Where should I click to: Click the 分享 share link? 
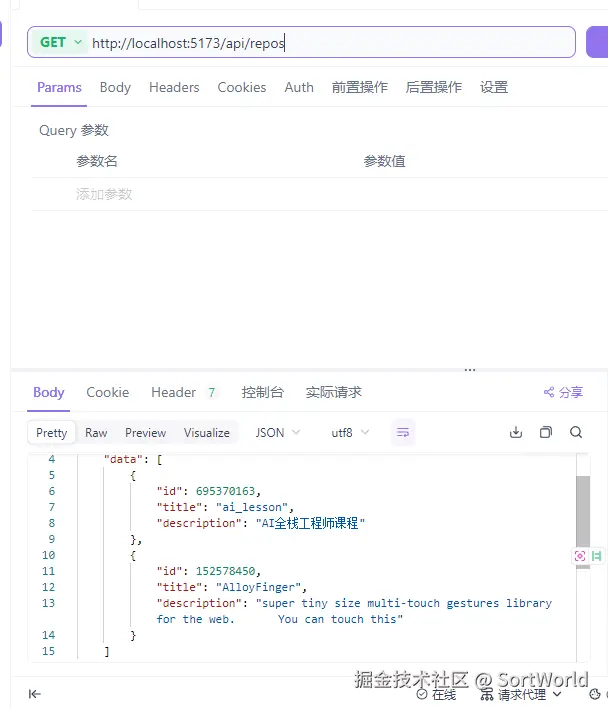(563, 392)
